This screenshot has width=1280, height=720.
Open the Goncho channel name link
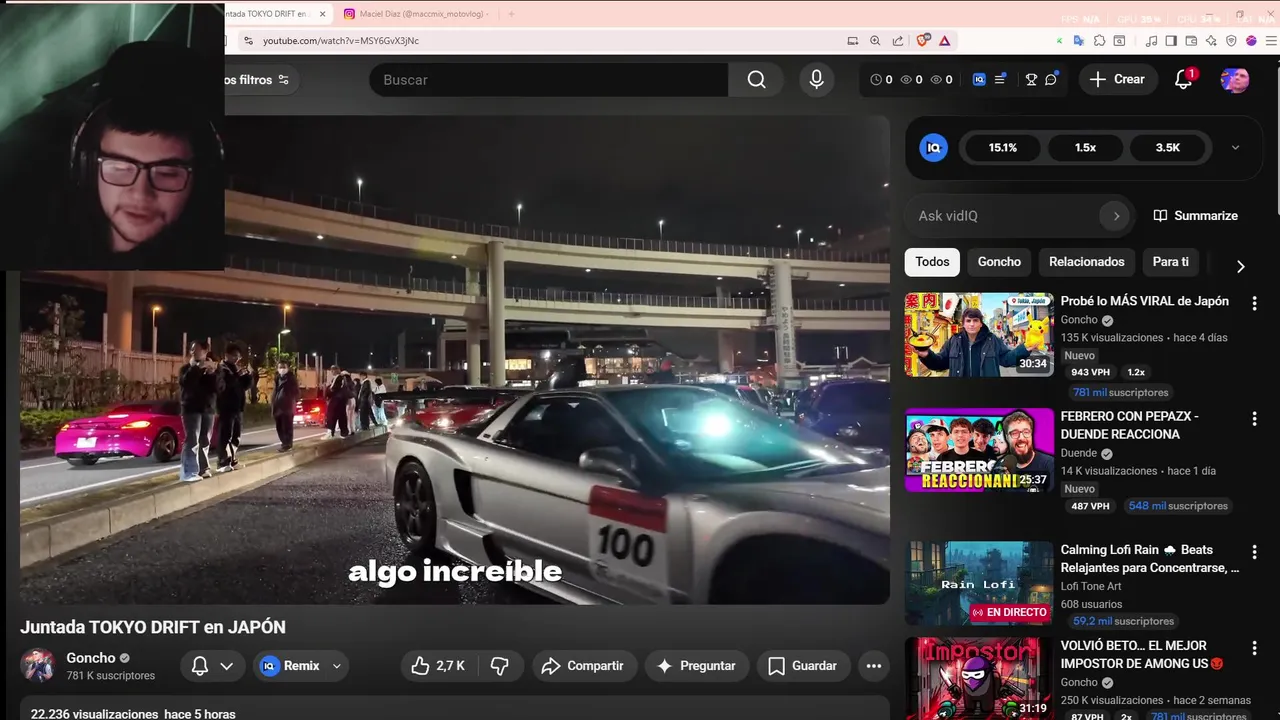coord(91,658)
